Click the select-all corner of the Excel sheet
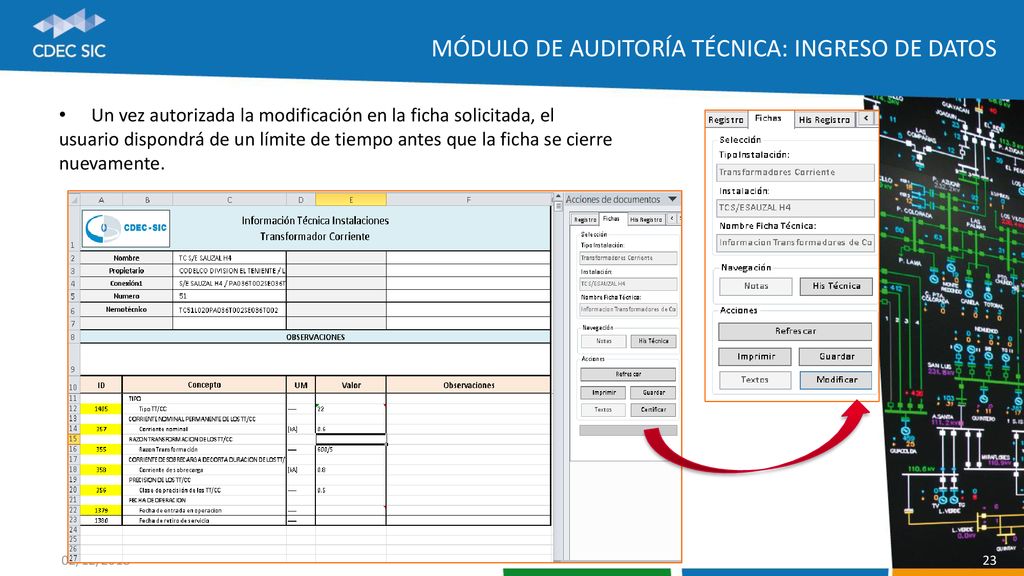Viewport: 1024px width, 576px height. tap(74, 200)
